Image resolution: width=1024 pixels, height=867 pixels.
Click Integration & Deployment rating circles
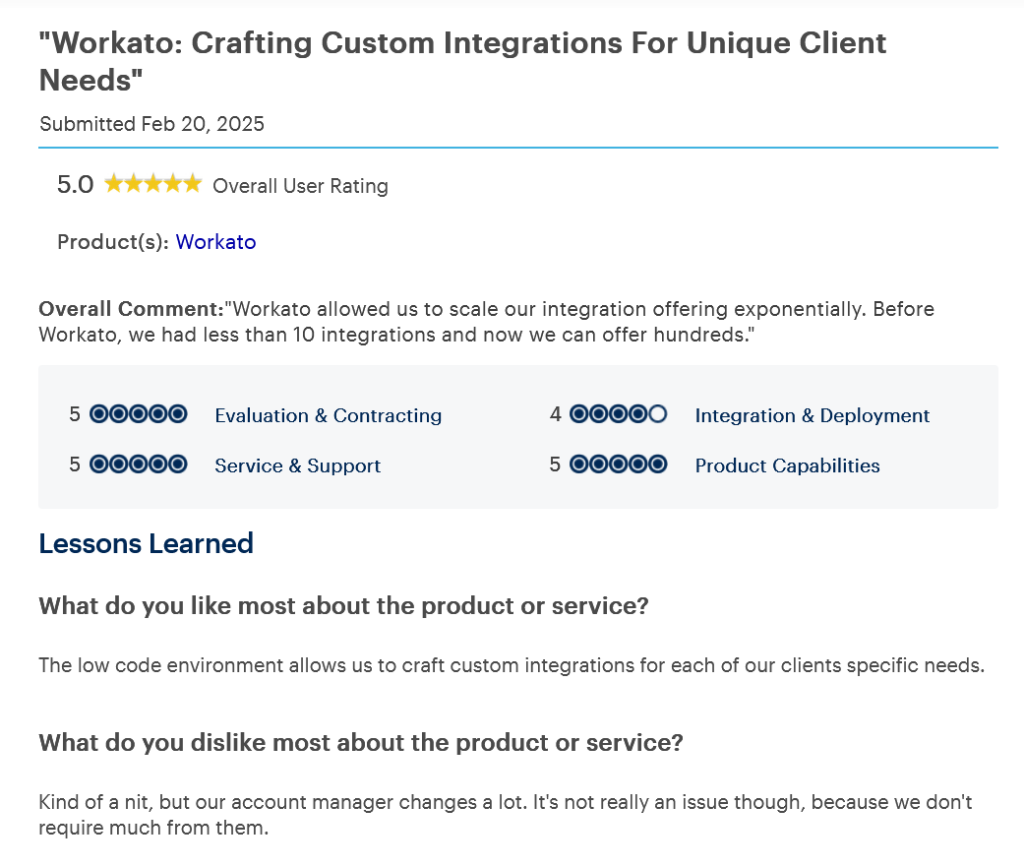tap(618, 414)
